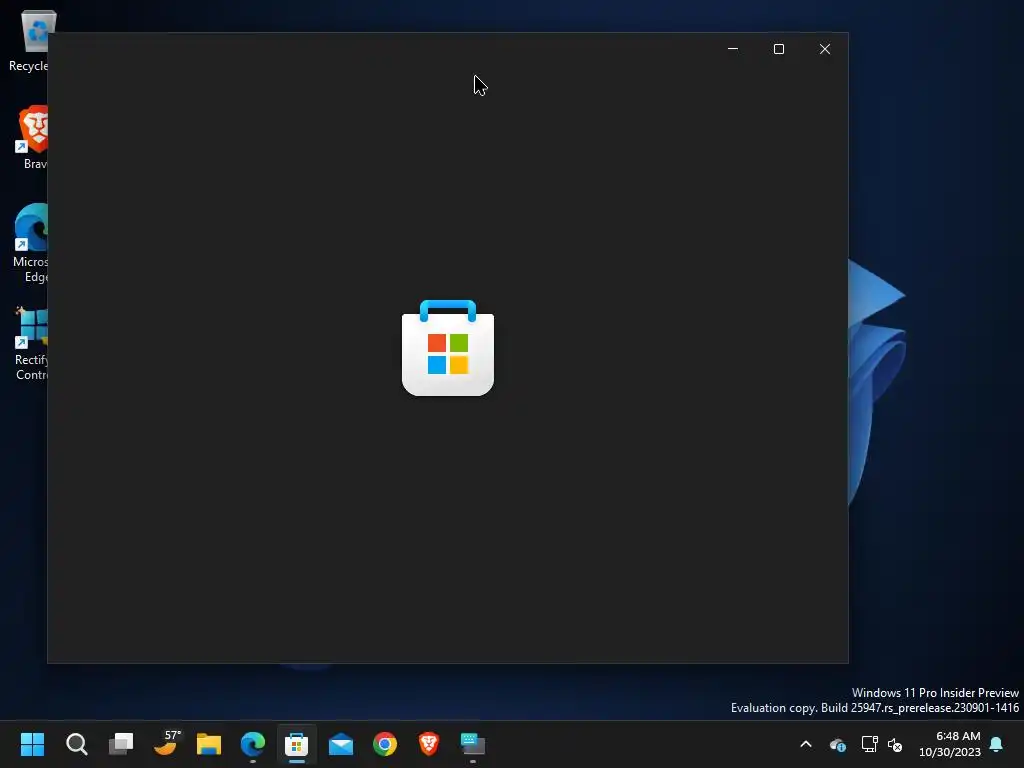
Task: Open the clock showing 6:48 AM
Action: click(950, 744)
